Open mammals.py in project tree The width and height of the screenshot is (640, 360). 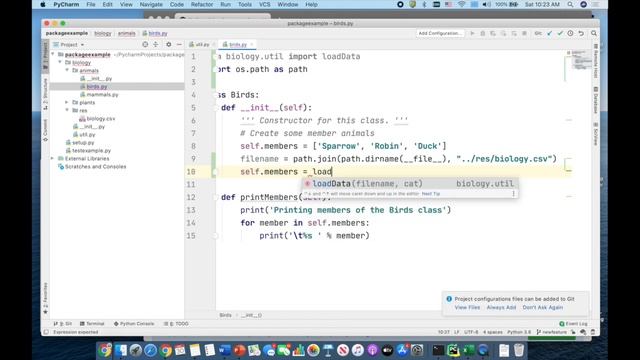click(102, 95)
